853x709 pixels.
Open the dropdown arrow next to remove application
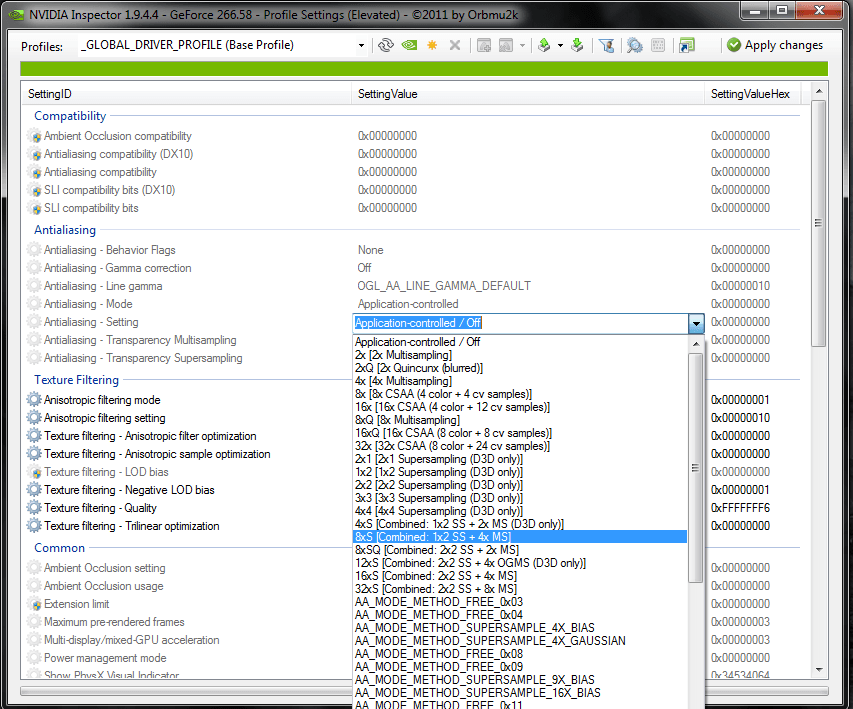coord(522,46)
